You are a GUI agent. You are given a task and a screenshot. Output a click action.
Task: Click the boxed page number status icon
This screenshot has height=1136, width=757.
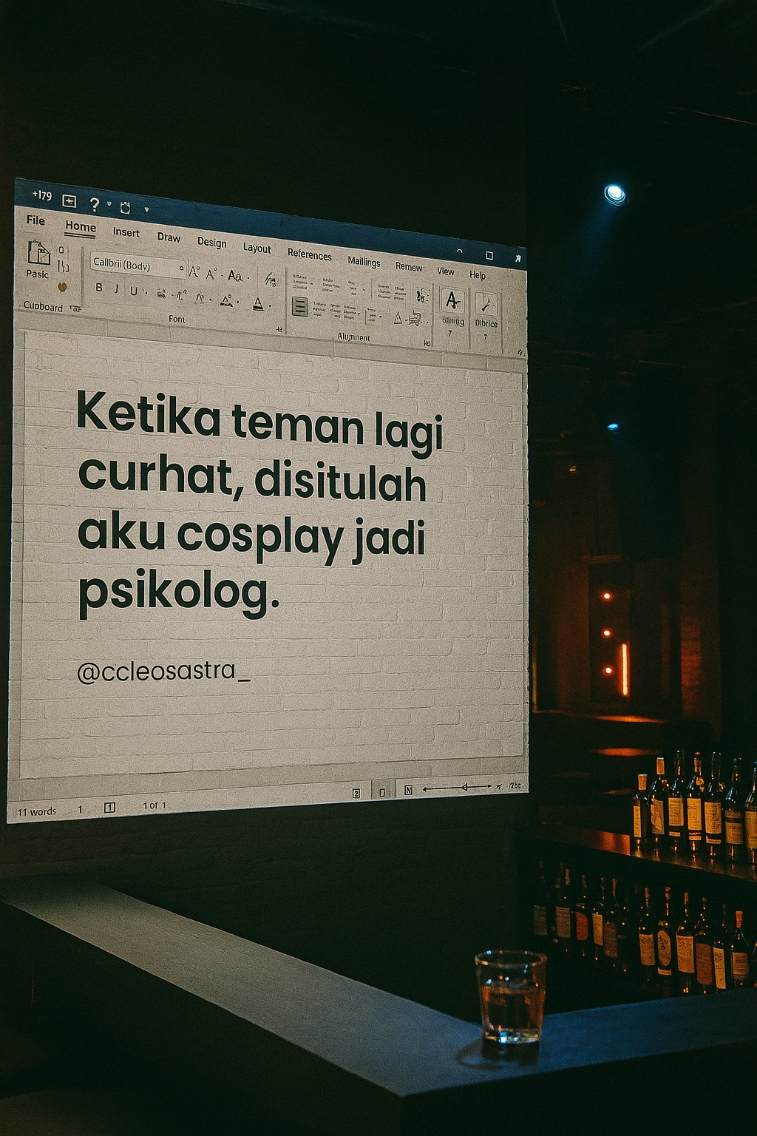pos(109,807)
